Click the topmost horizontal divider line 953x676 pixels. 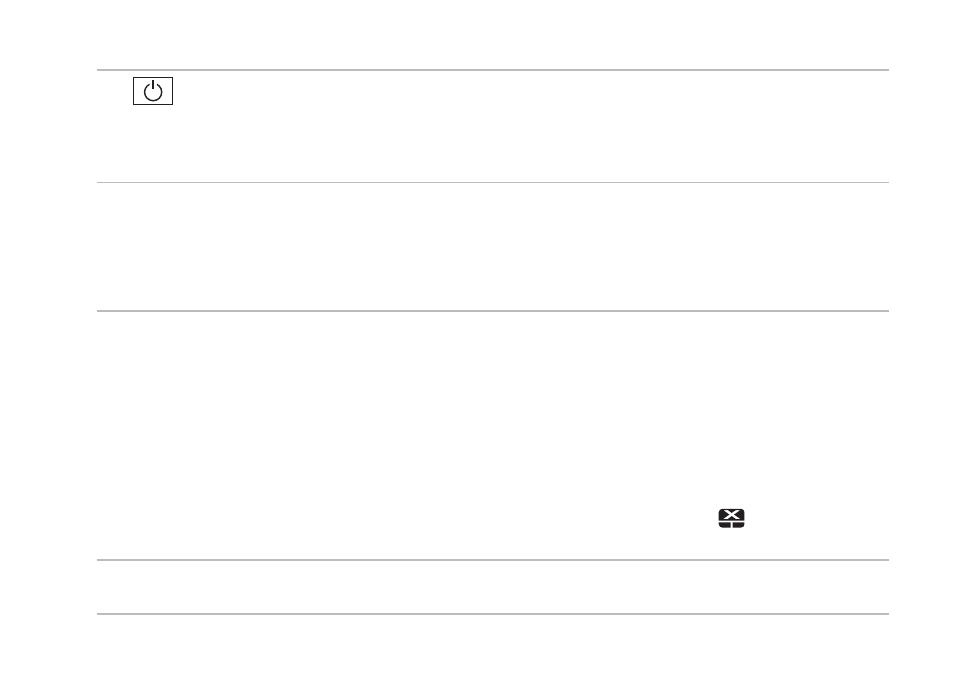pyautogui.click(x=493, y=70)
